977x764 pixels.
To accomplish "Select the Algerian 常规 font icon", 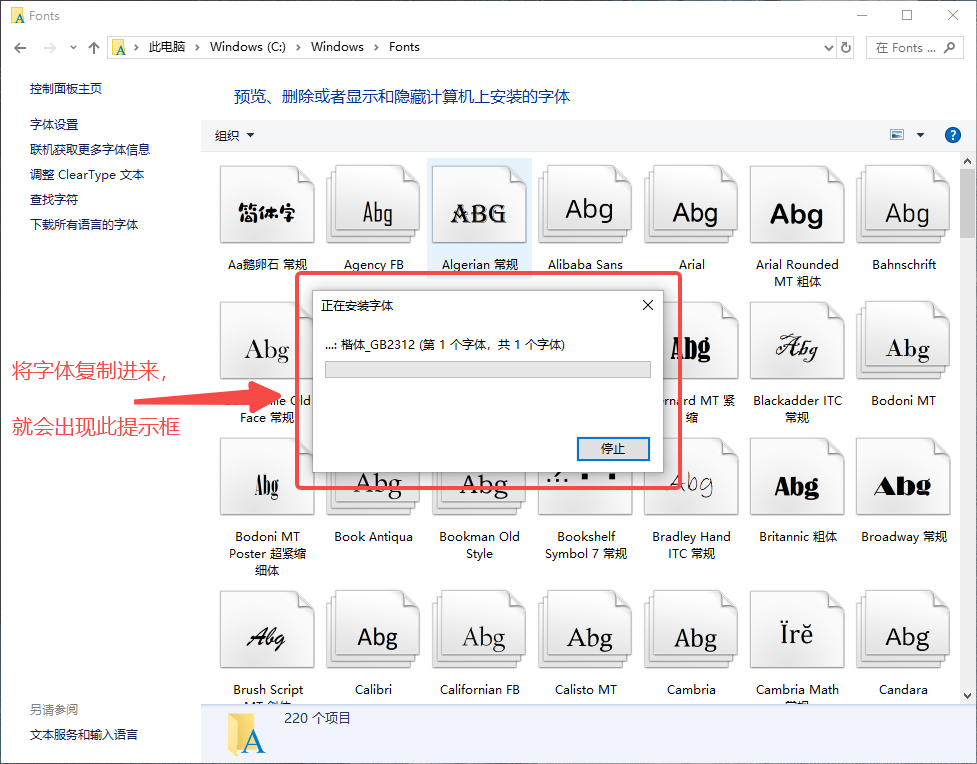I will [479, 205].
